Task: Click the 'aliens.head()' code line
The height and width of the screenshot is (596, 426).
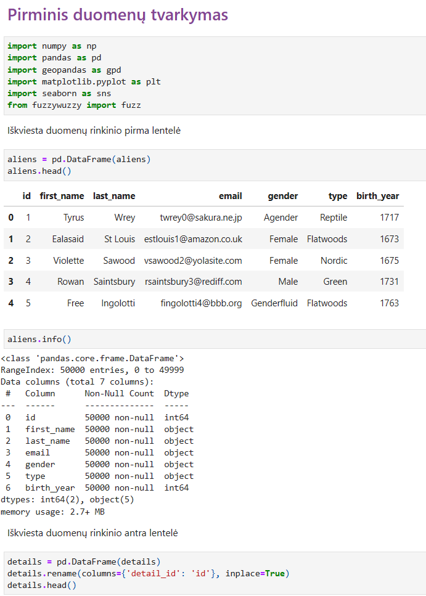Action: [39, 171]
